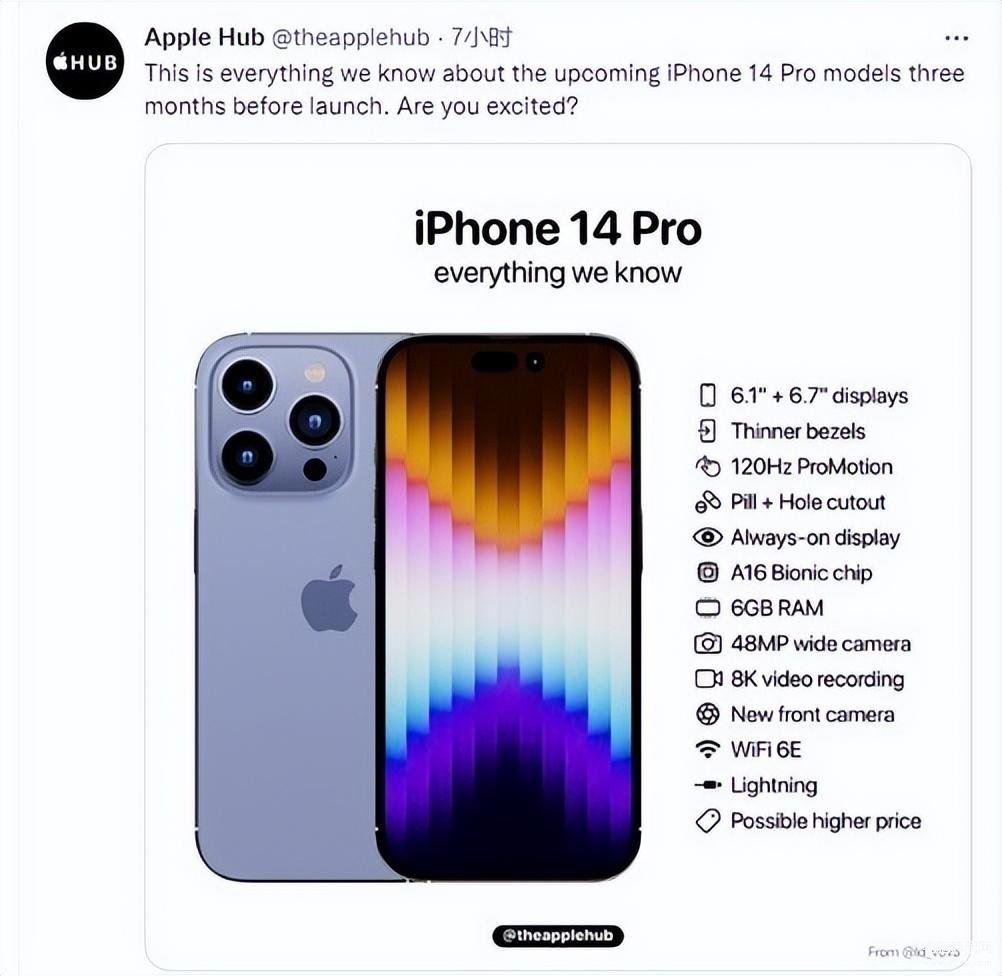The image size is (1002, 976).
Task: Click the aperture icon for New front camera
Action: [707, 714]
